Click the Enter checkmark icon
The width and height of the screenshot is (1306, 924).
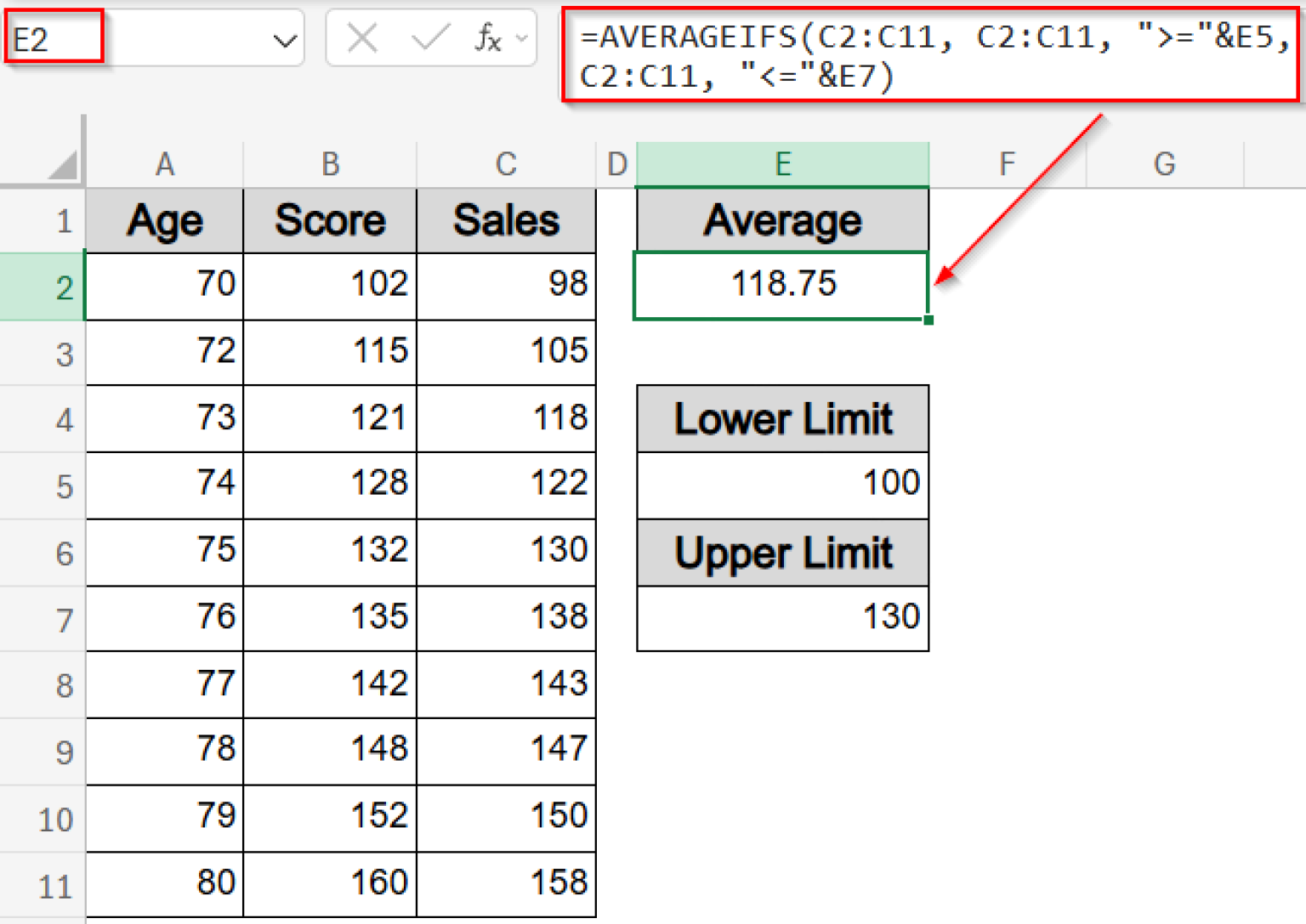430,37
